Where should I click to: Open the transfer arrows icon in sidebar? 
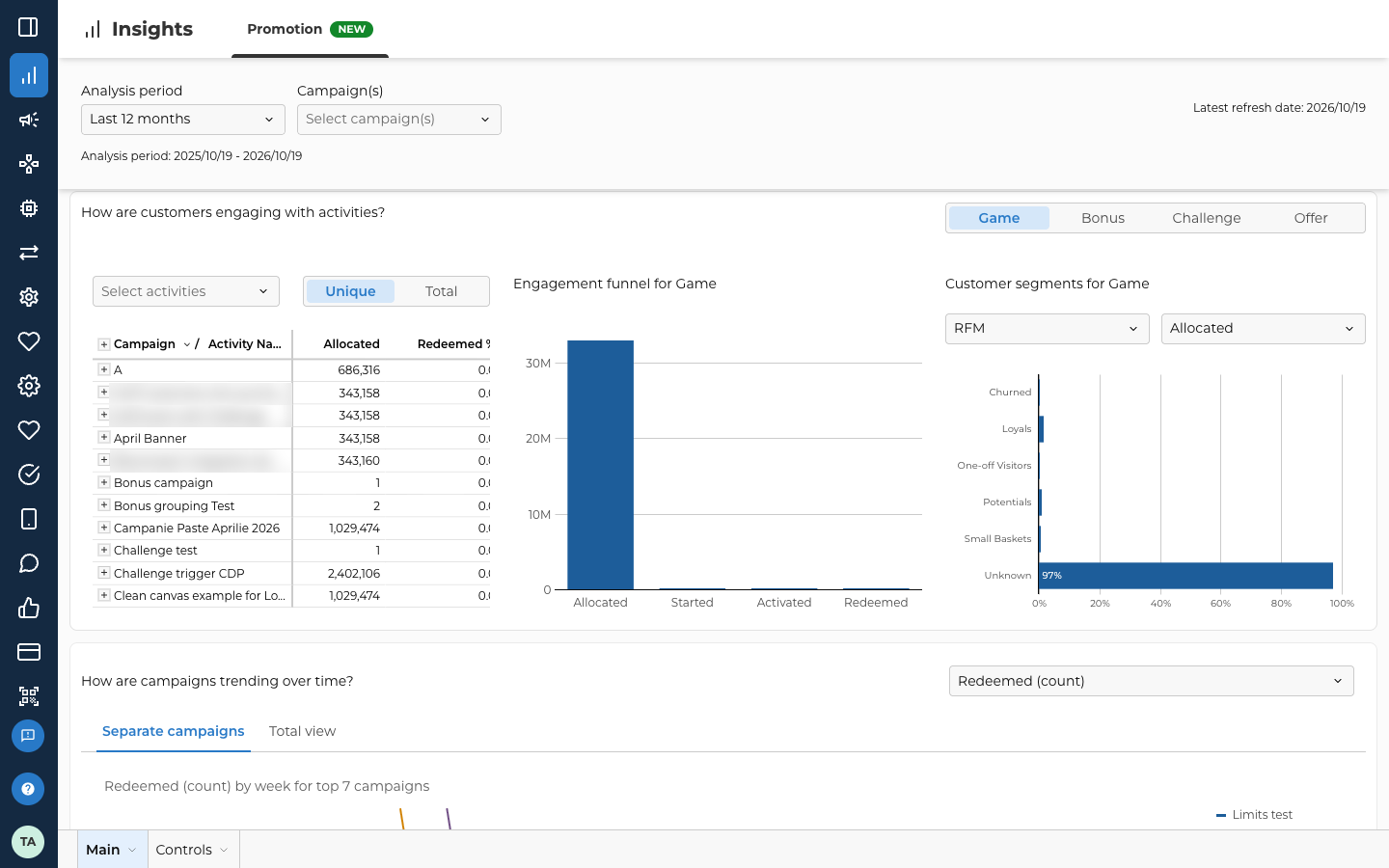pyautogui.click(x=29, y=253)
